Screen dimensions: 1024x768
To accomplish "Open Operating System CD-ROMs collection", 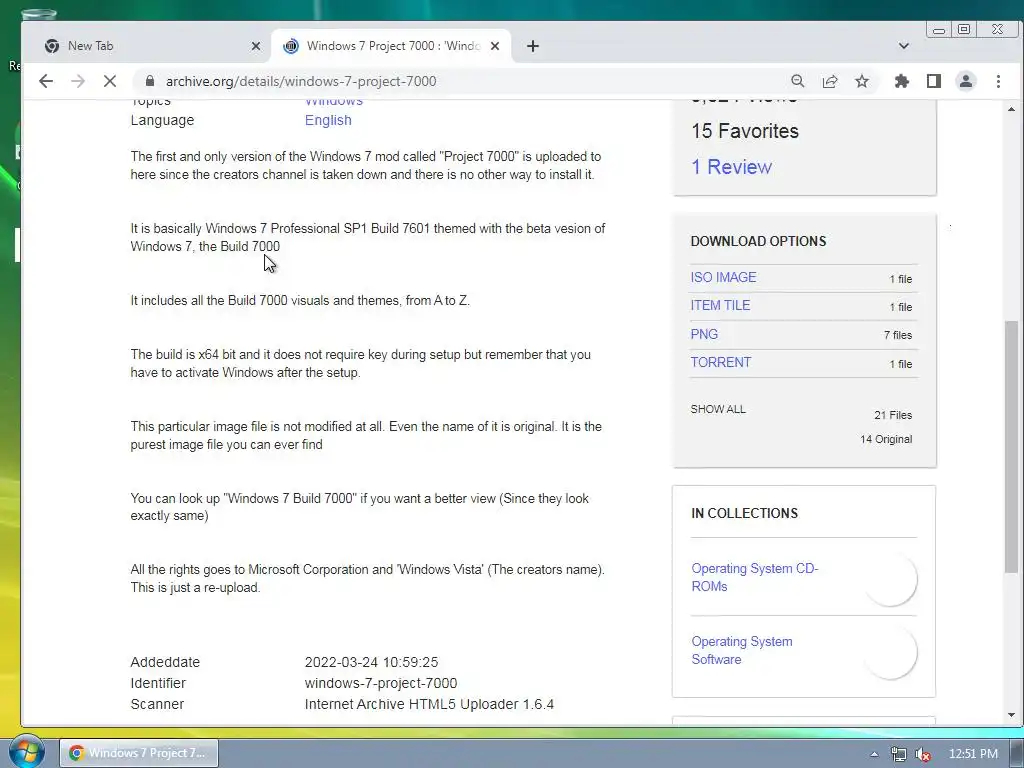I will (754, 577).
